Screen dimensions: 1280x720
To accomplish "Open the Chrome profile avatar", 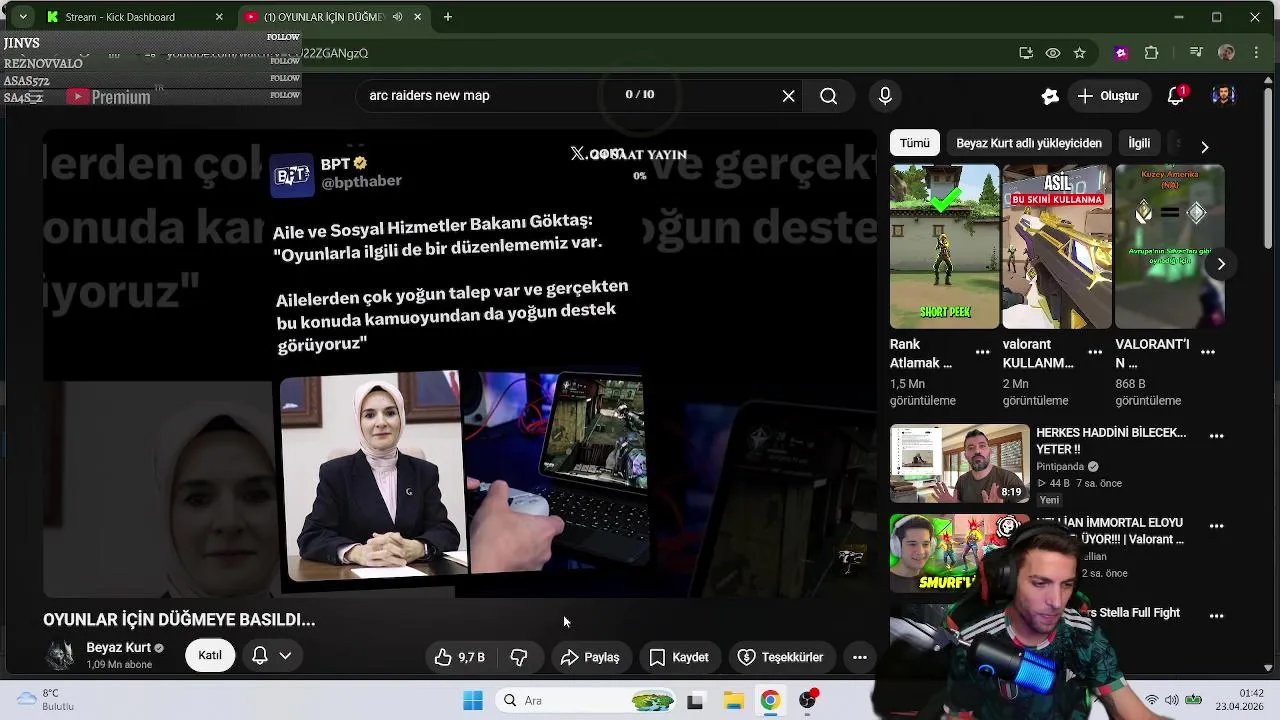I will point(1227,53).
